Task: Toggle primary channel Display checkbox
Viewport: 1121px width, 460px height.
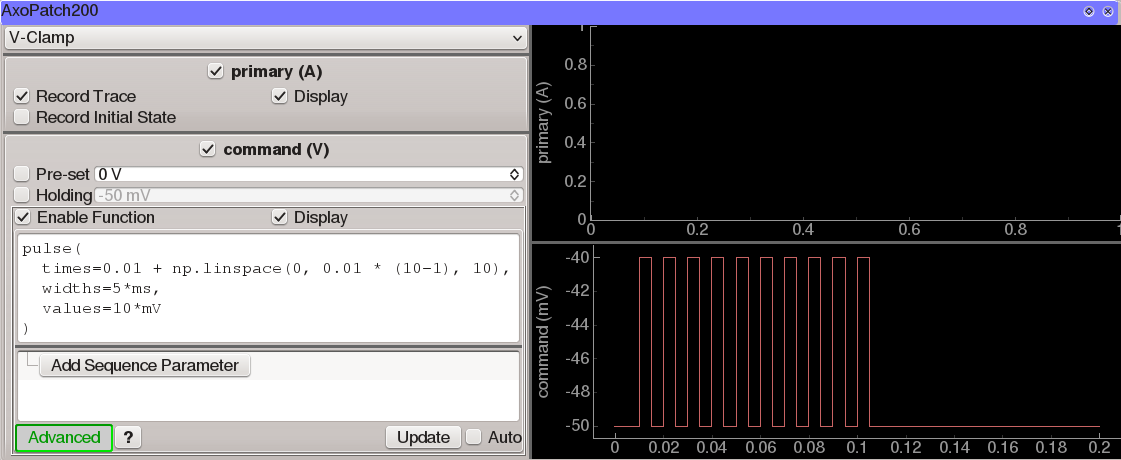Action: [280, 96]
